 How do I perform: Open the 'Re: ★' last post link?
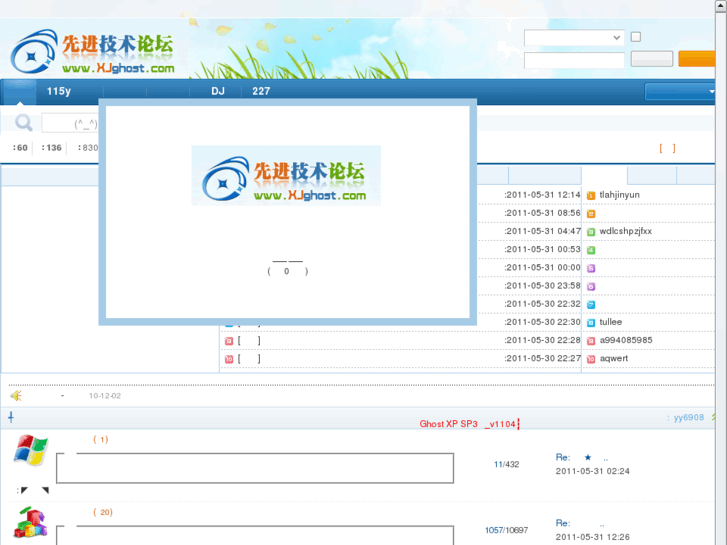click(582, 457)
